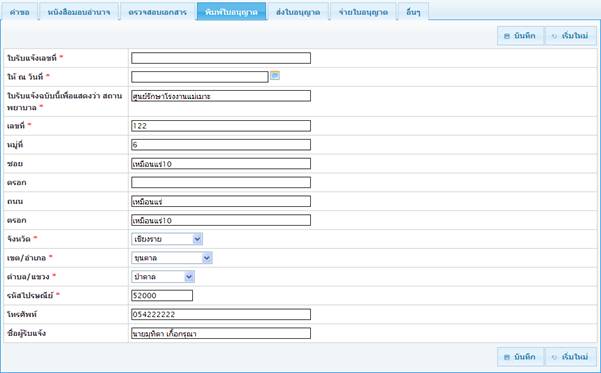This screenshot has width=601, height=373.
Task: Focus the รหัสไปรษณีย์ field with 52000
Action: point(162,295)
